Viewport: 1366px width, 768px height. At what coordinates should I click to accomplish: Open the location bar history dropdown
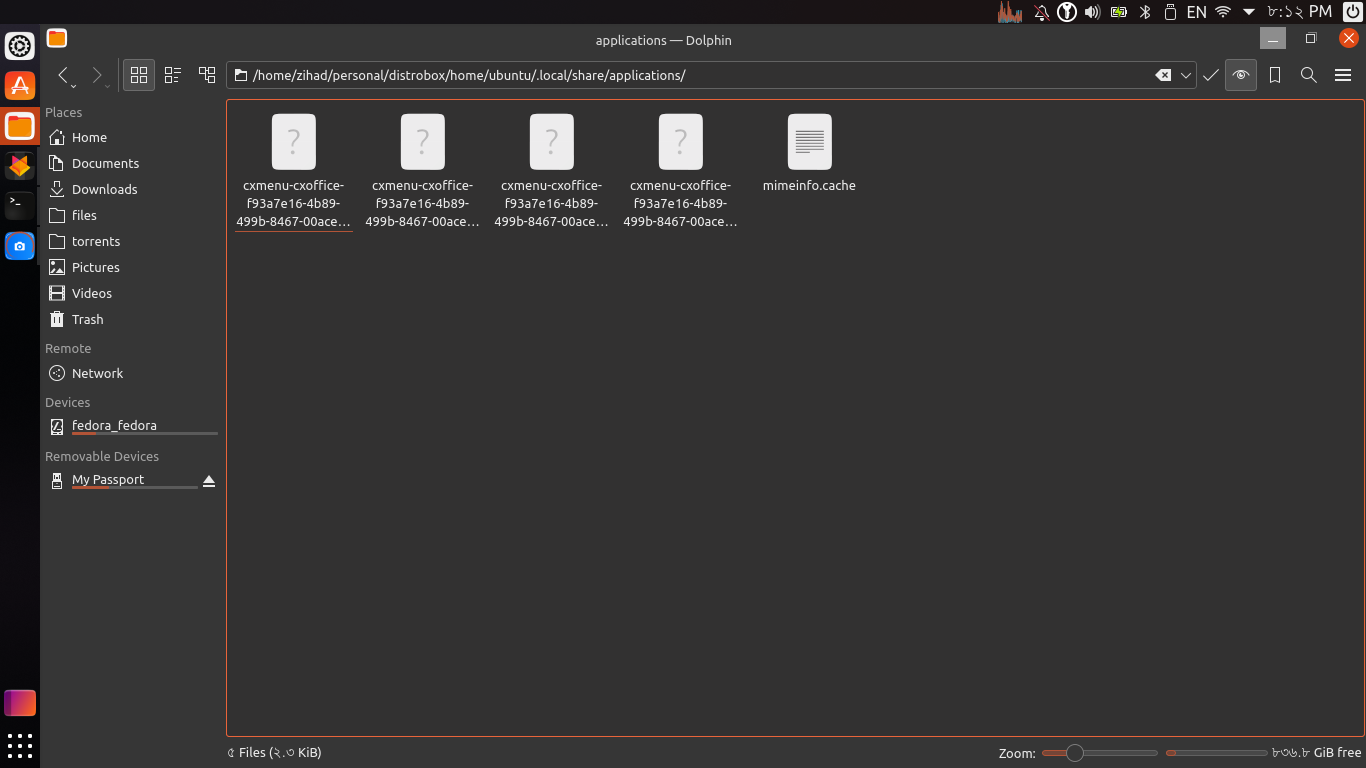1186,75
